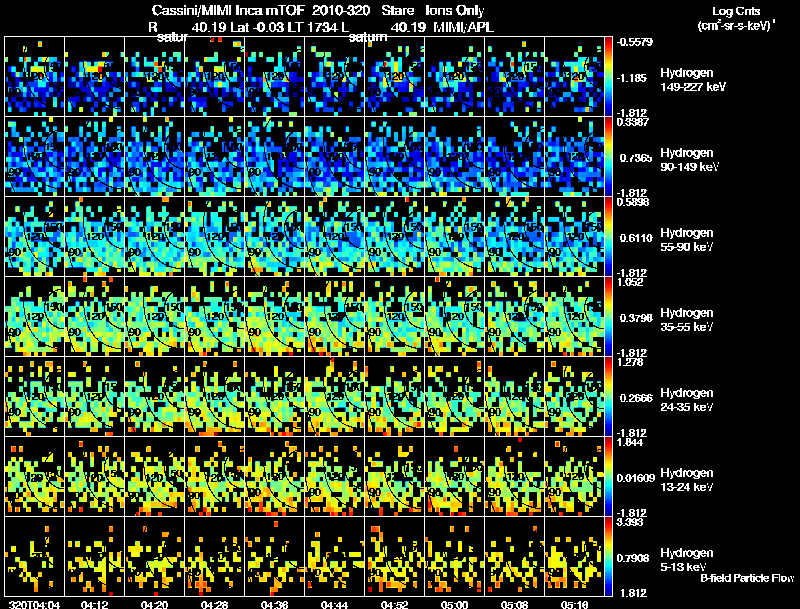Click the 'Hydrogen 5-13 keV' row label

point(687,560)
